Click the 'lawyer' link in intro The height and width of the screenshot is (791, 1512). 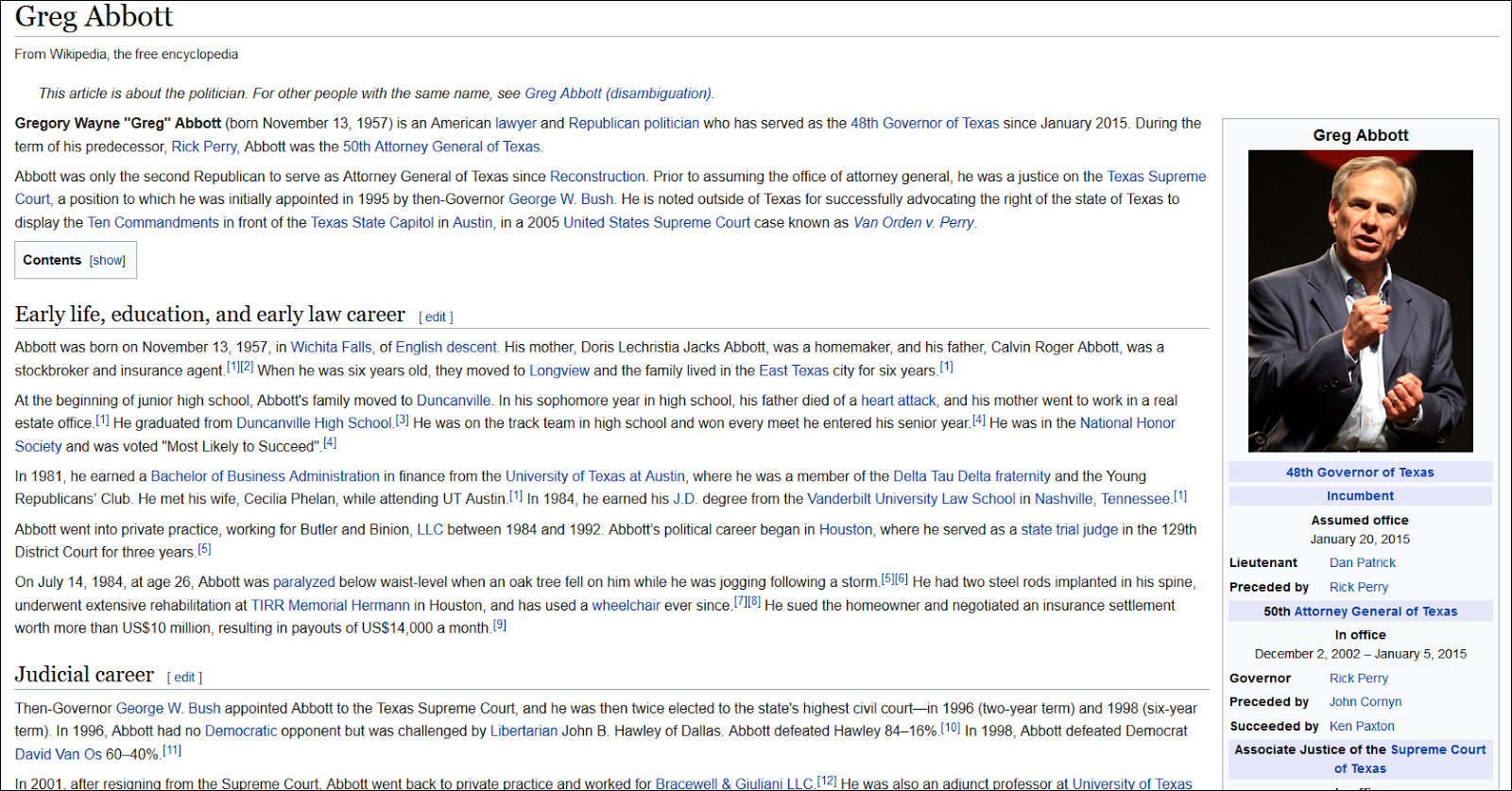(x=516, y=123)
